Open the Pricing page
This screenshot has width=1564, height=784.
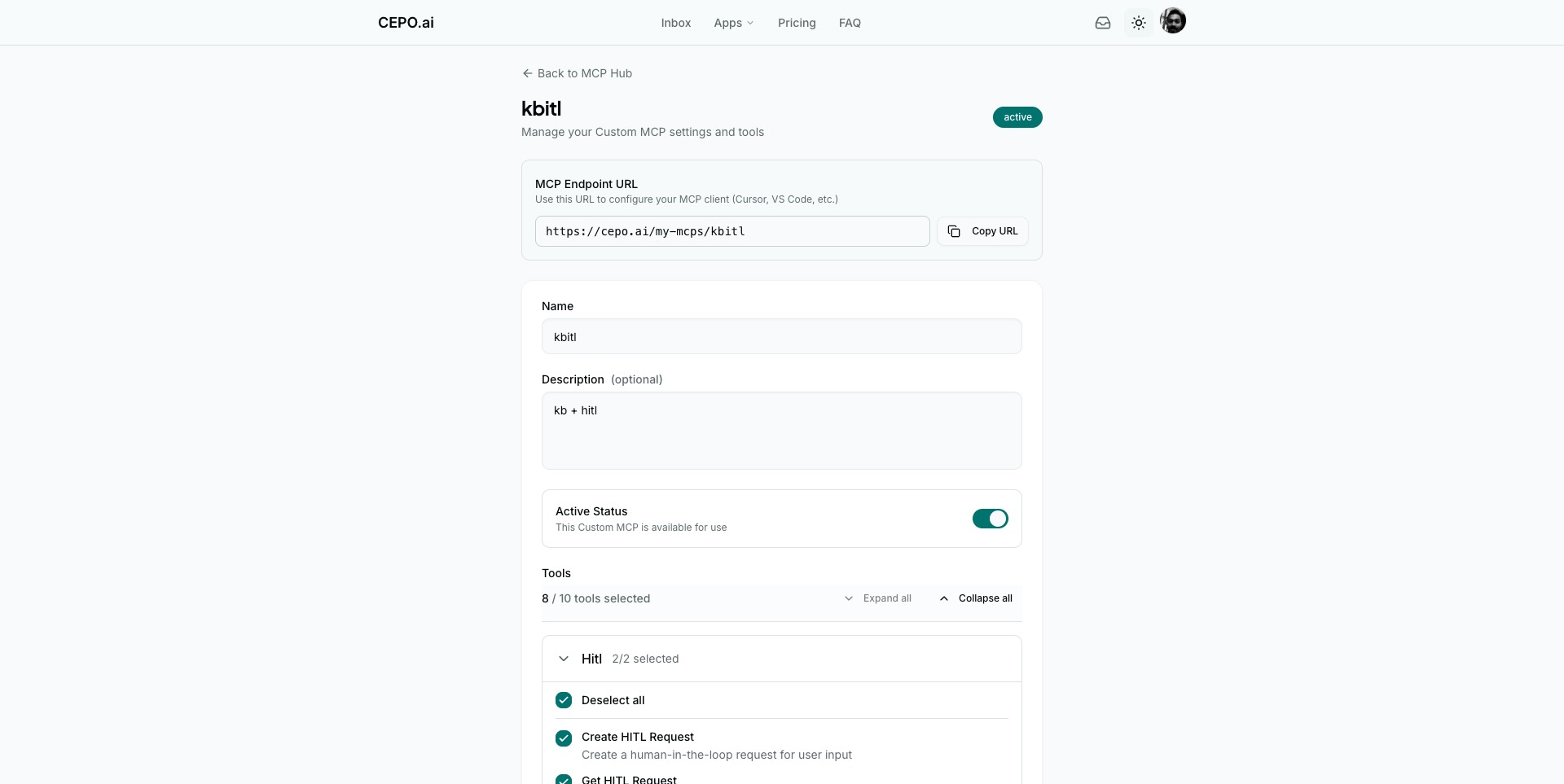click(796, 23)
